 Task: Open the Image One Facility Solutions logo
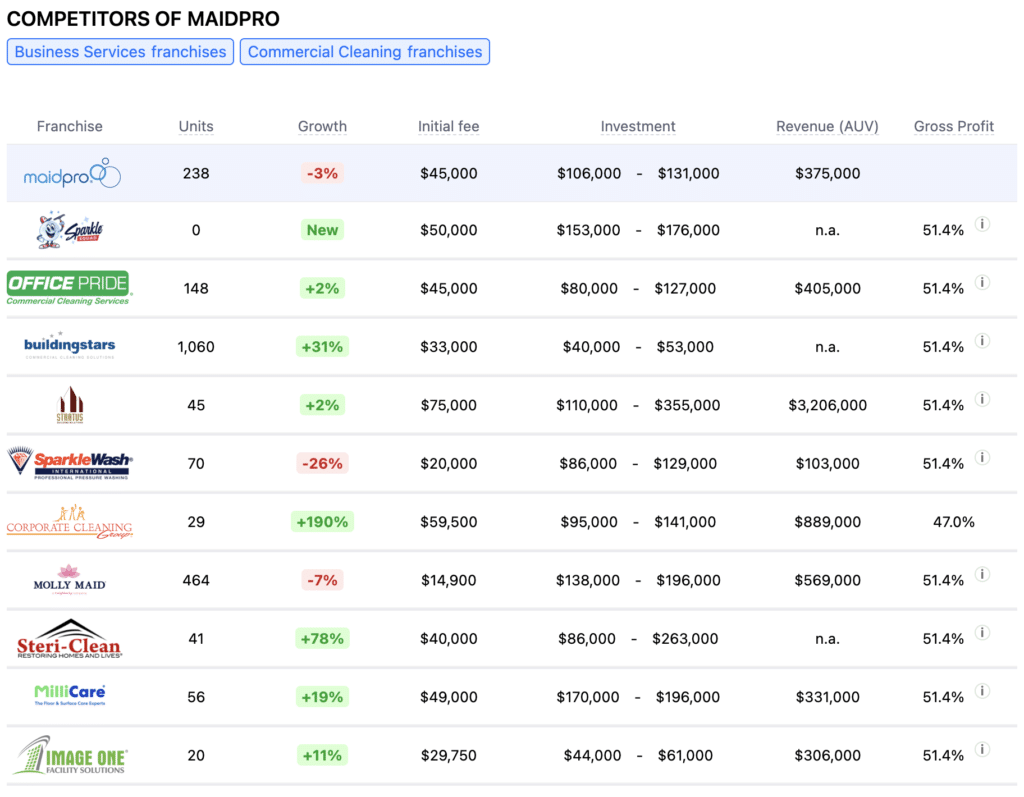[x=70, y=755]
